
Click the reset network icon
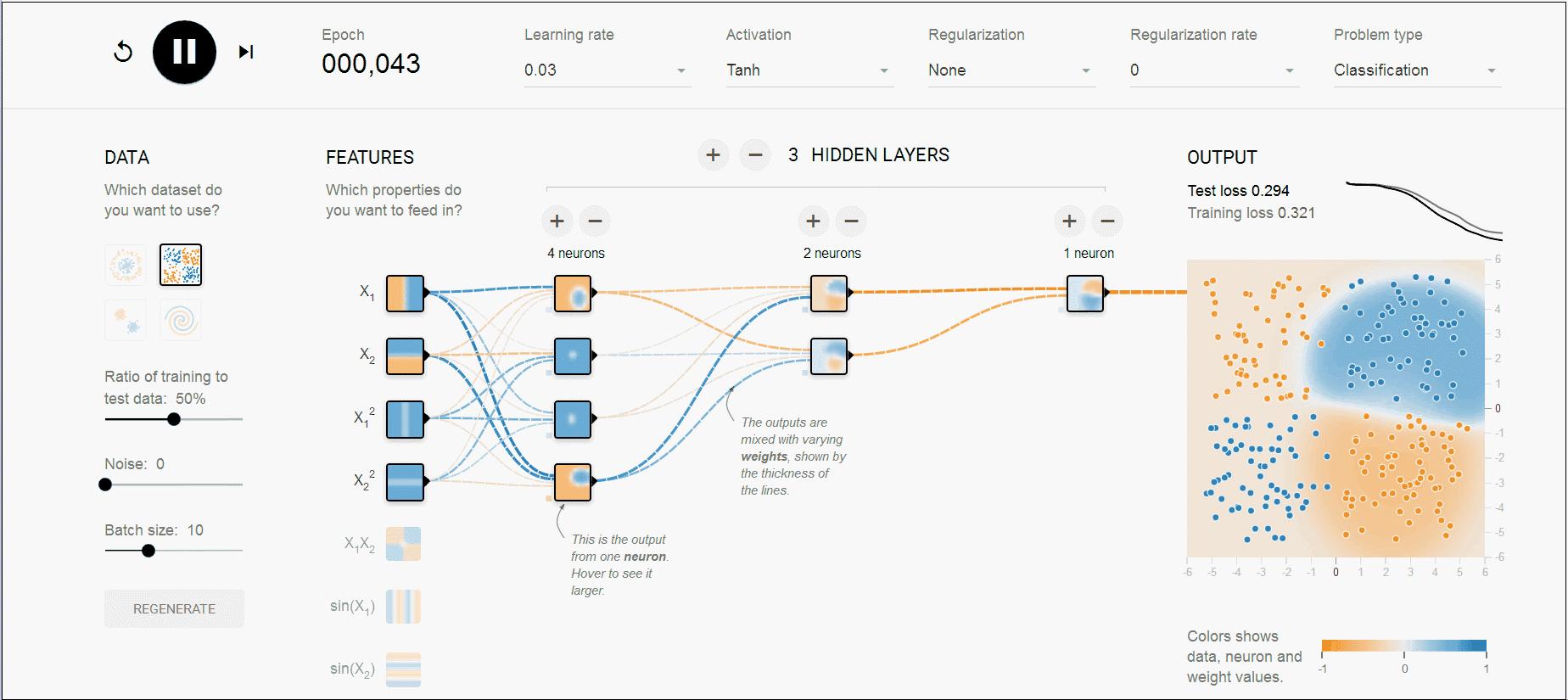123,52
